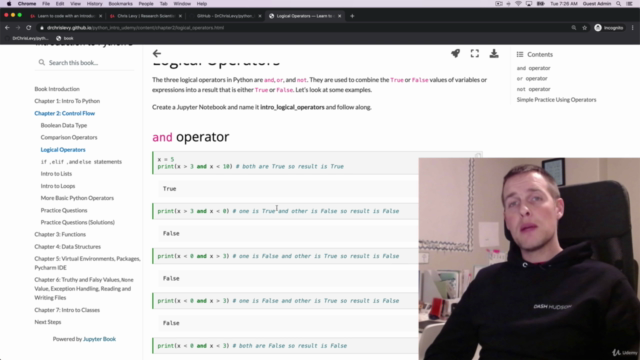Open Comparison Operators page
640x360 pixels.
click(x=69, y=137)
